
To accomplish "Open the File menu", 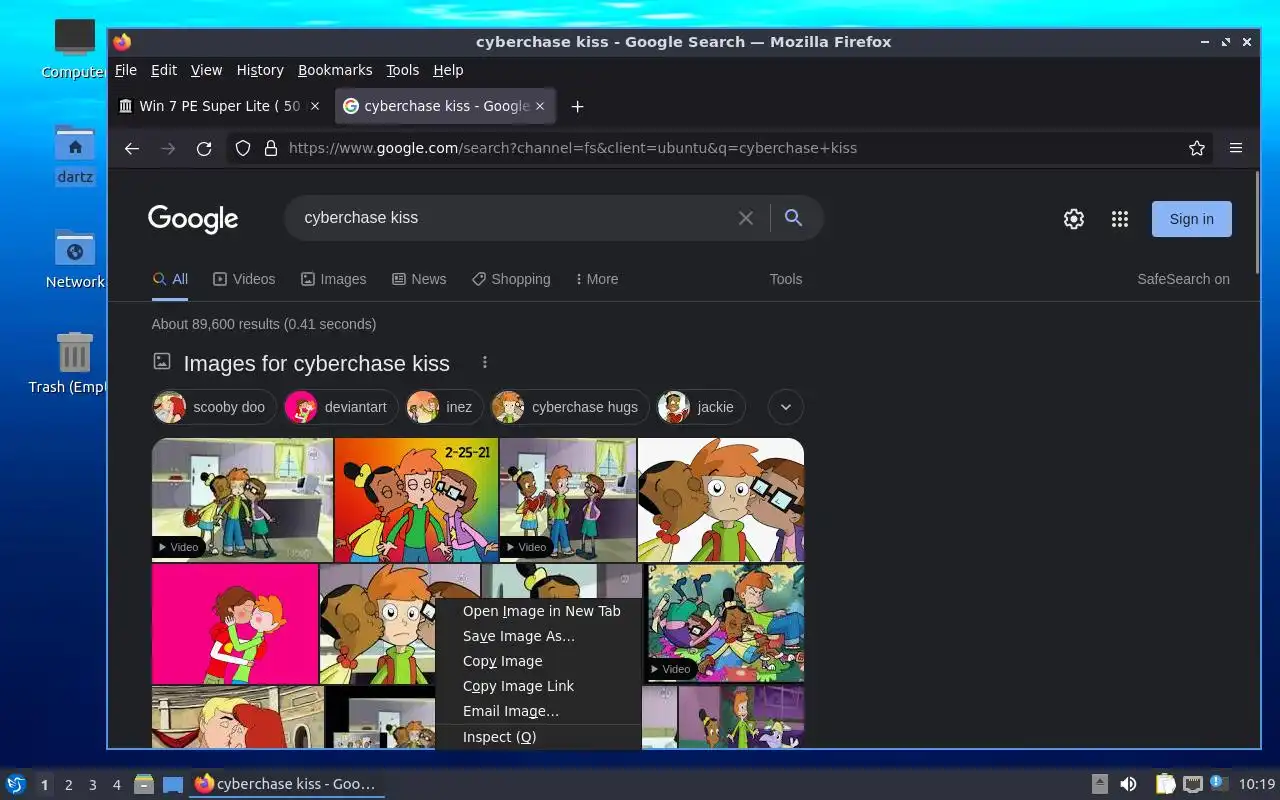I will 126,70.
